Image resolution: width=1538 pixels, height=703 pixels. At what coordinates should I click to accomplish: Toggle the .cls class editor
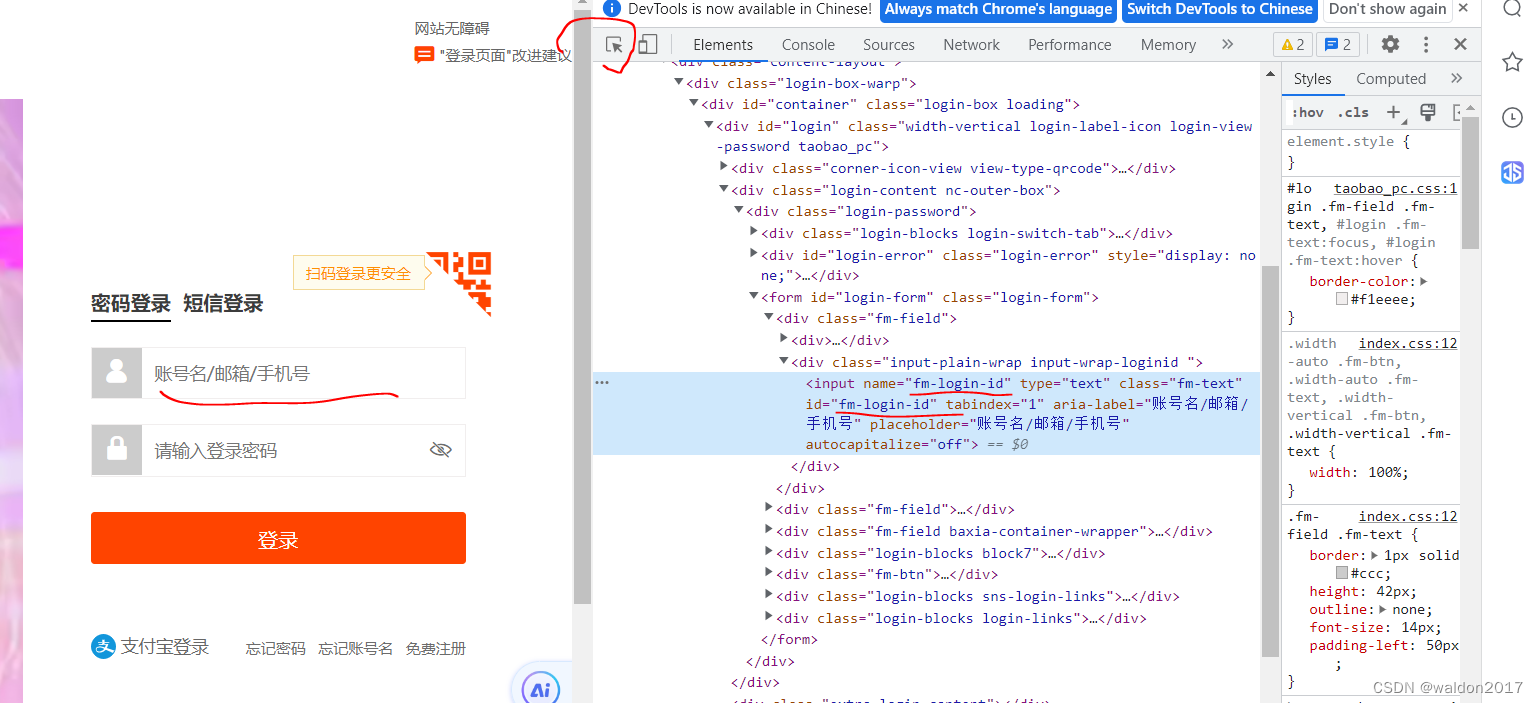[x=1352, y=112]
